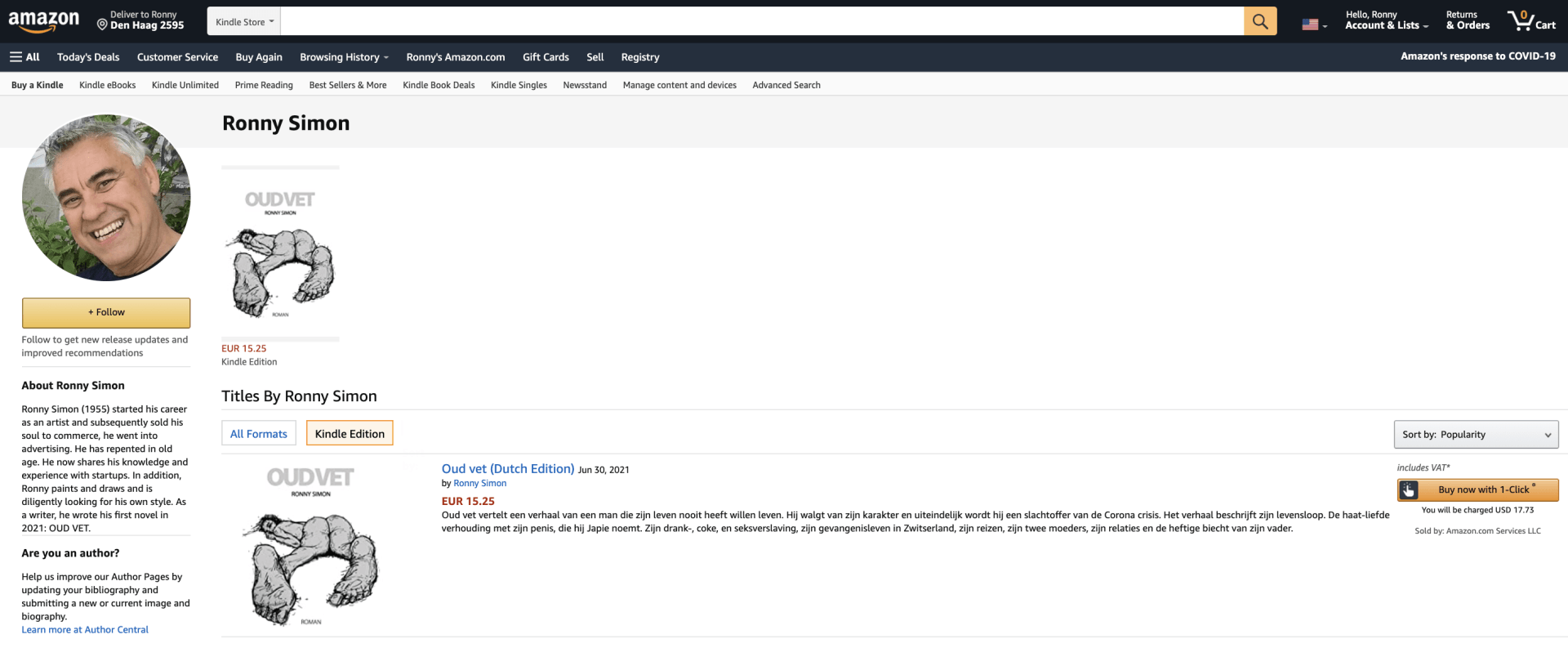Click the Amazon logo
Viewport: 1568px width, 666px height.
pos(44,21)
